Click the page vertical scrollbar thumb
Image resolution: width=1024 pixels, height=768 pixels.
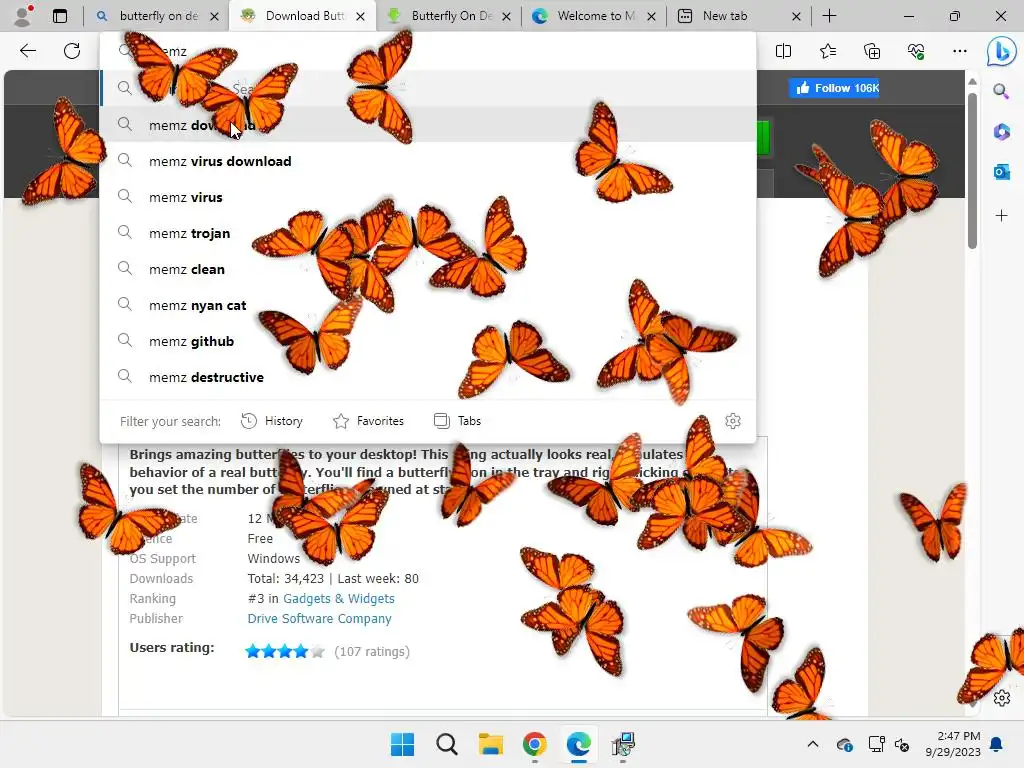972,170
